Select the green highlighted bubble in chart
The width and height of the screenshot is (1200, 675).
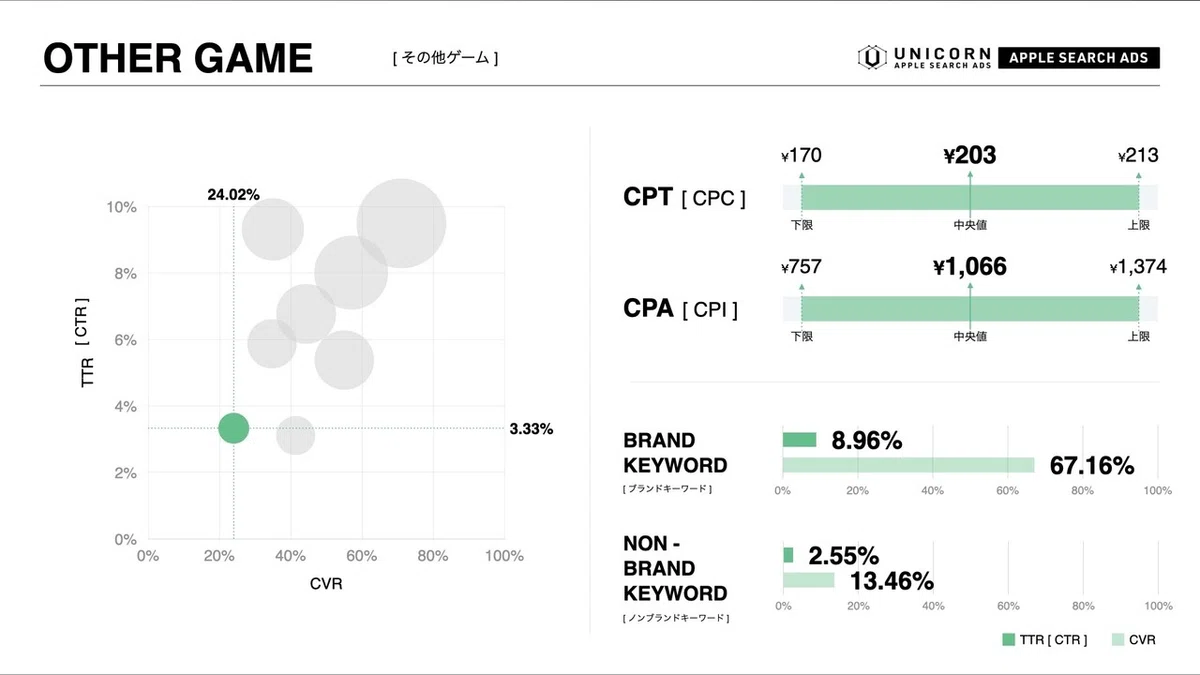pos(233,428)
